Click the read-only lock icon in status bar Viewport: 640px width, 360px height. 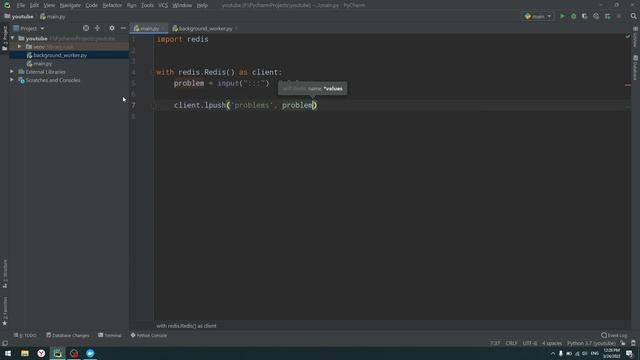(x=623, y=343)
